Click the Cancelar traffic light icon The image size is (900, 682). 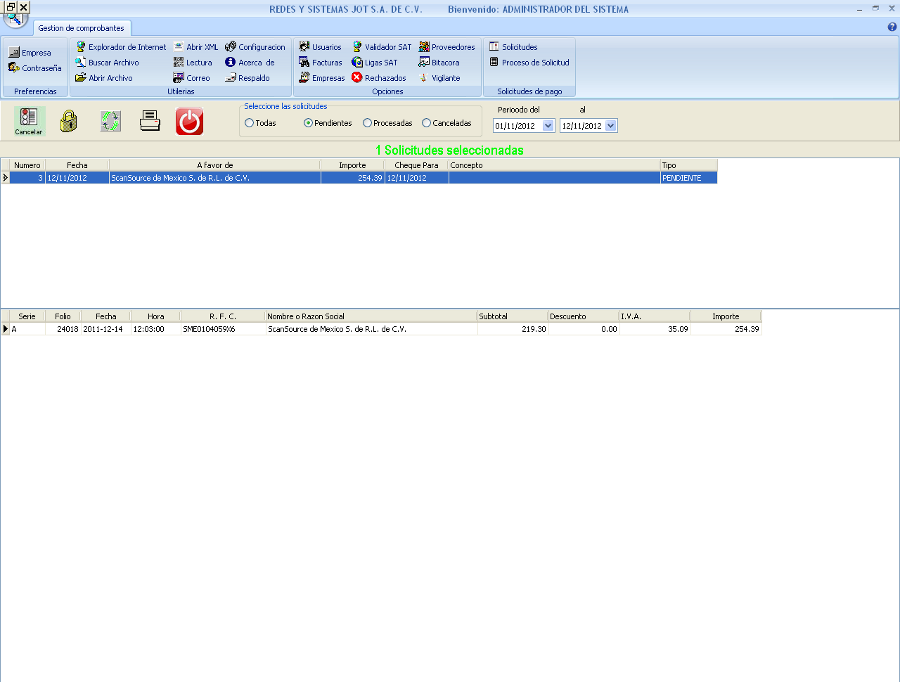pyautogui.click(x=28, y=119)
